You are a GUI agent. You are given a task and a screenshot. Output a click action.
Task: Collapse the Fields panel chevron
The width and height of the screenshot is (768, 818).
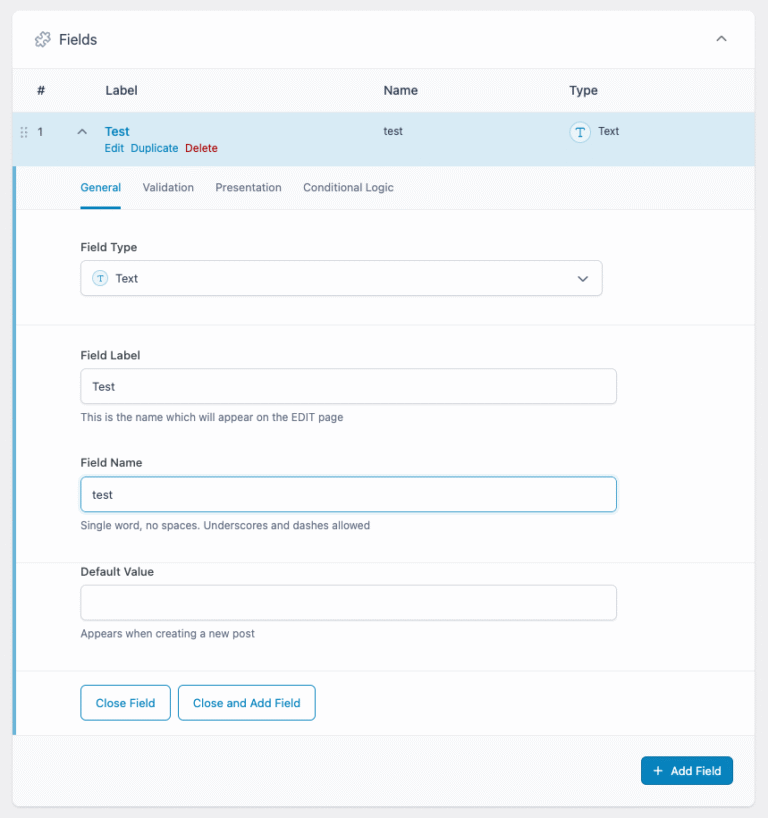coord(721,39)
